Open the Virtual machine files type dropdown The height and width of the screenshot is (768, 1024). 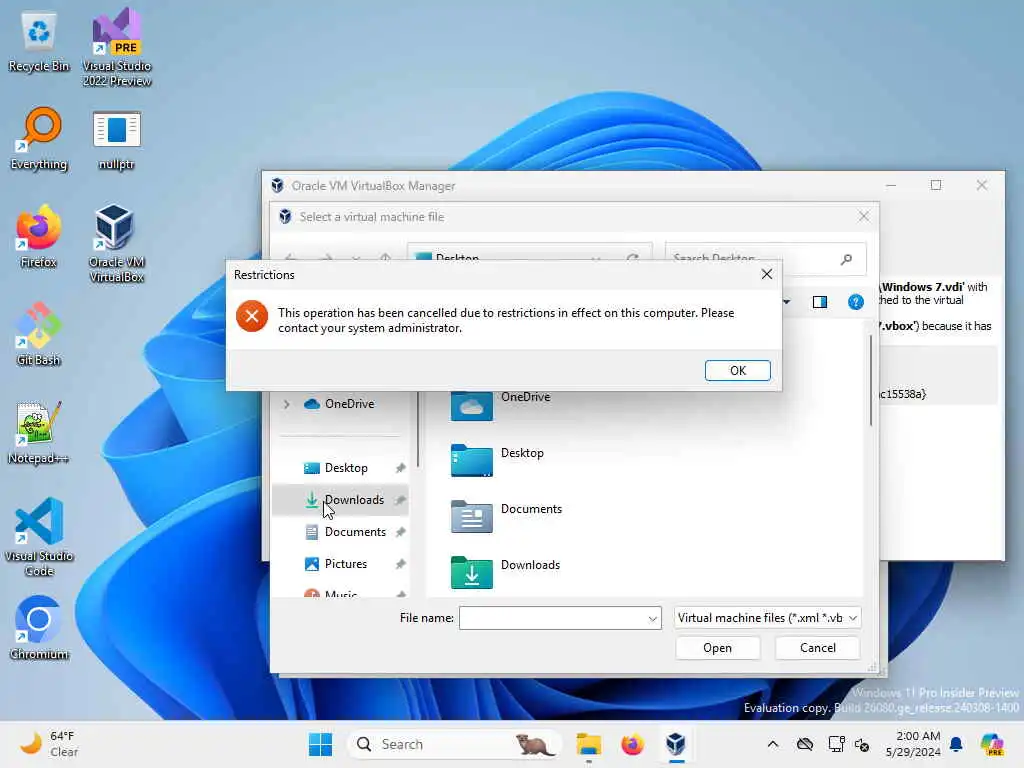767,618
